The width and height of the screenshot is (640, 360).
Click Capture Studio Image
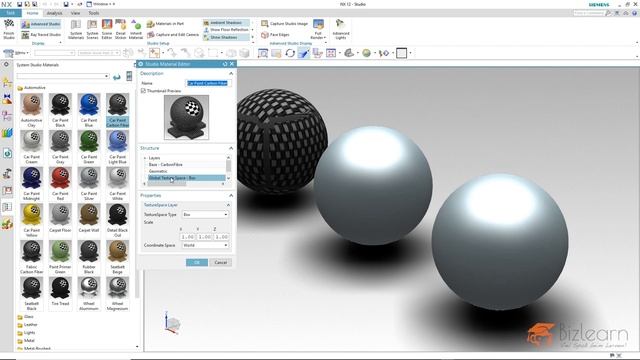click(x=284, y=24)
